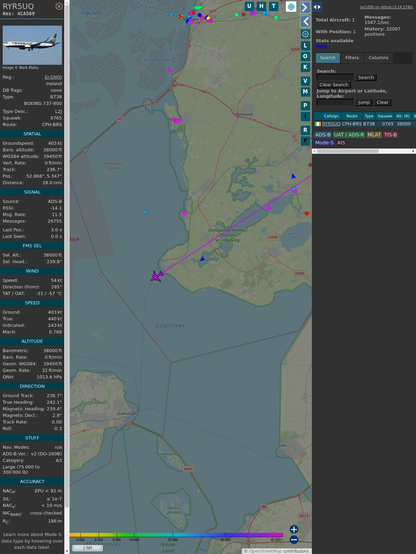Open the stats available 'here' link
This screenshot has width=416, height=554.
tap(321, 46)
